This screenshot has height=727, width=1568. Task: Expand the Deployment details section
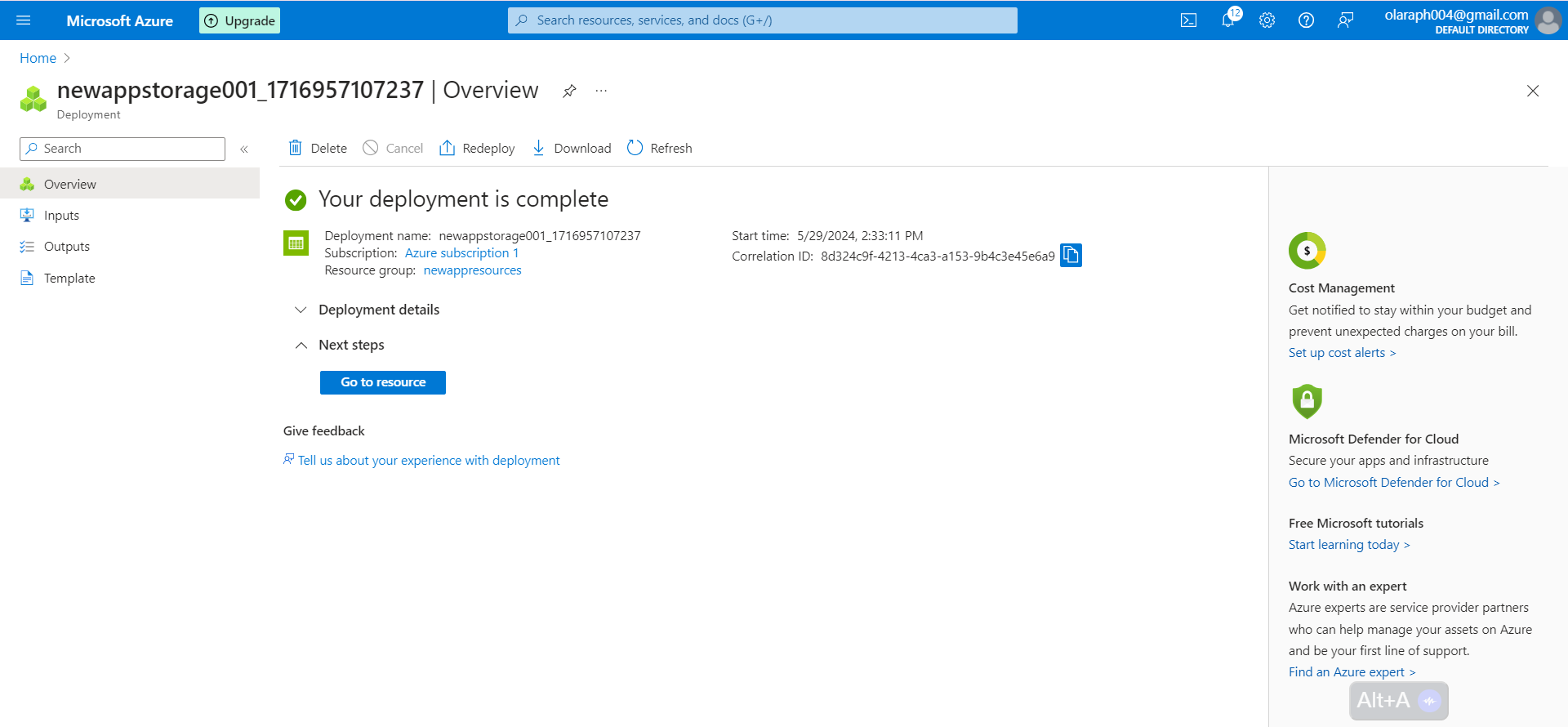click(x=367, y=310)
